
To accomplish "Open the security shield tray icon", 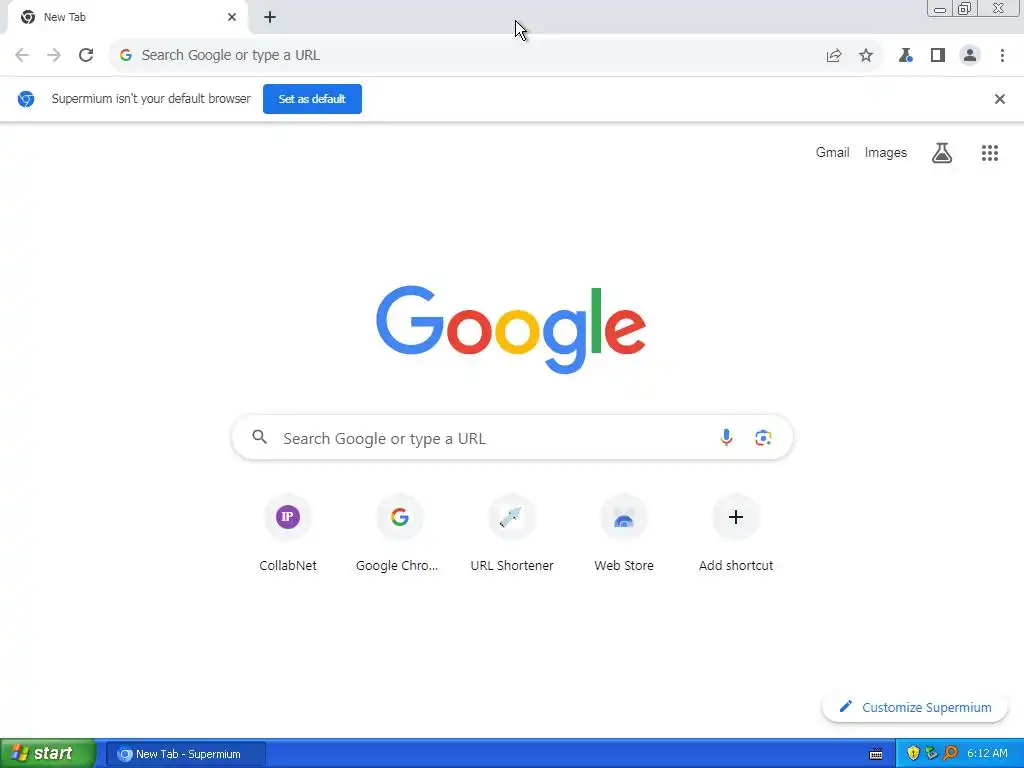I will (x=913, y=754).
